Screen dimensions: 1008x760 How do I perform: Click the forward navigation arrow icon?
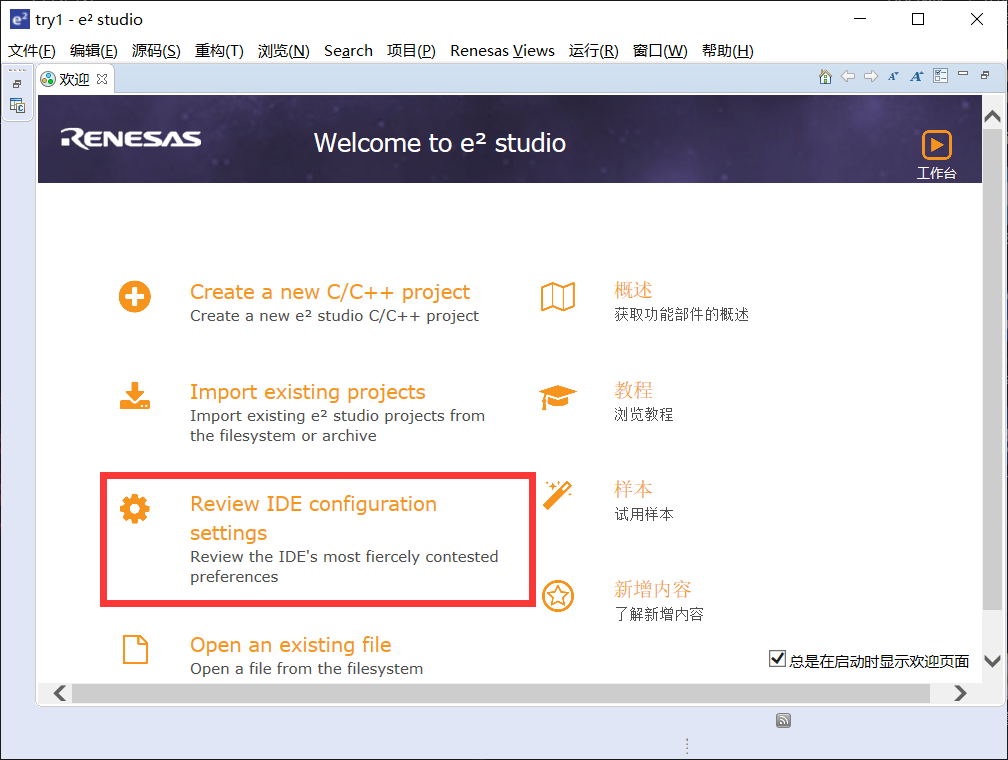coord(869,75)
